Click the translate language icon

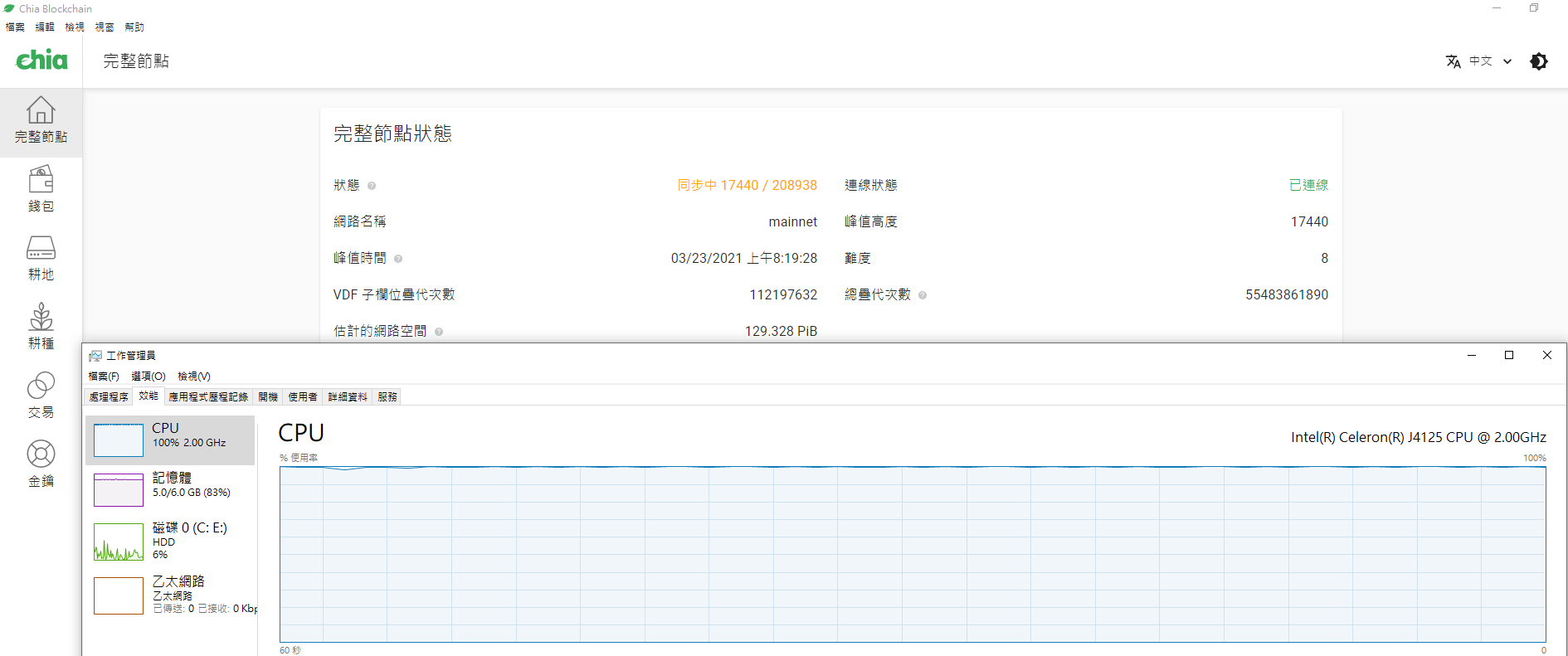click(1453, 61)
